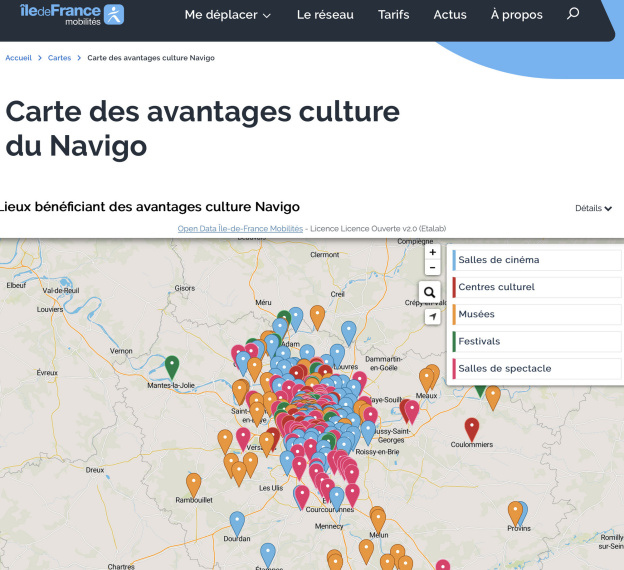
Task: Select the orange marker at Melun
Action: click(378, 520)
